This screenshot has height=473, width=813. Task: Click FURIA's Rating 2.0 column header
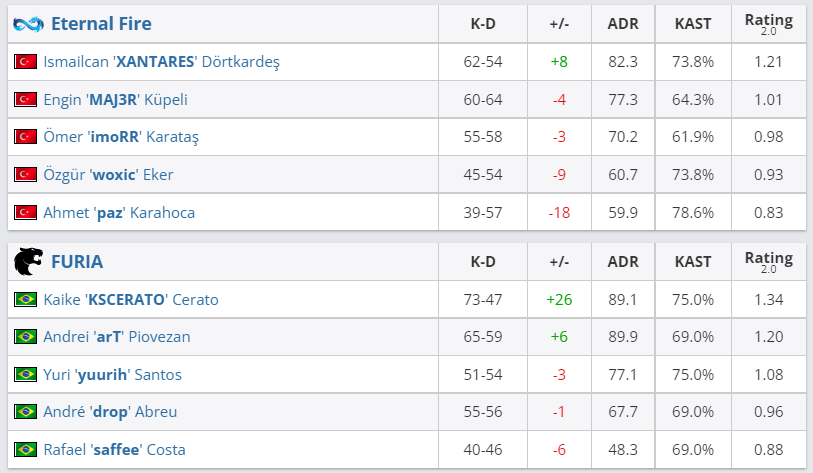pos(768,262)
